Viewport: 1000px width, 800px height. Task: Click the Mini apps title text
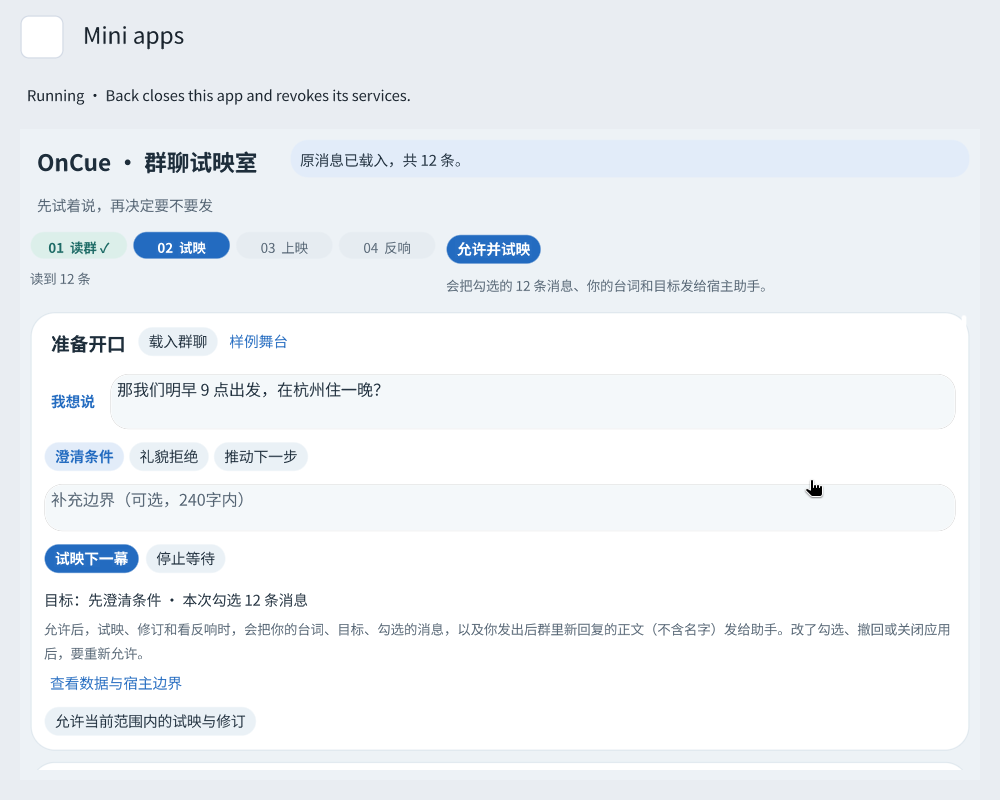click(134, 36)
